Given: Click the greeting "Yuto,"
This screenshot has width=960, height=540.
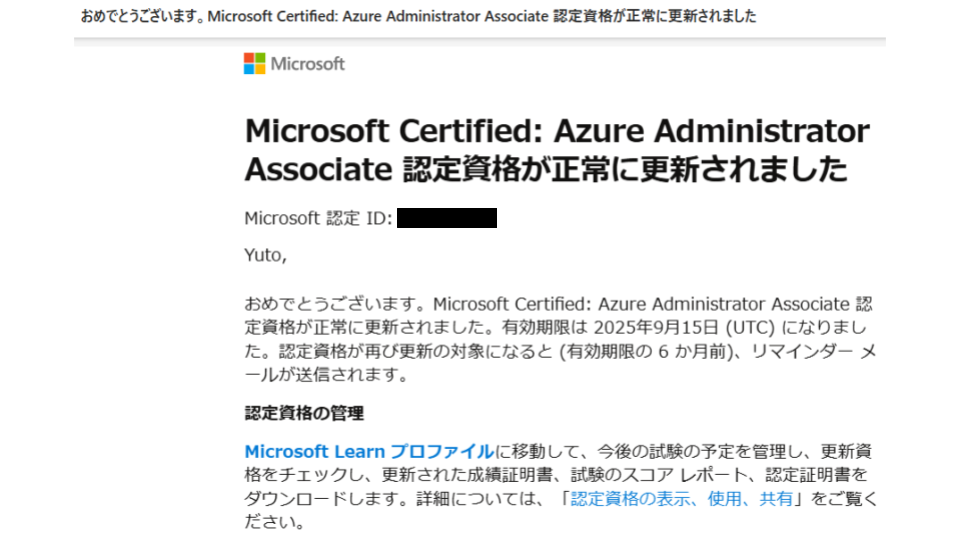Looking at the screenshot, I should pyautogui.click(x=265, y=255).
